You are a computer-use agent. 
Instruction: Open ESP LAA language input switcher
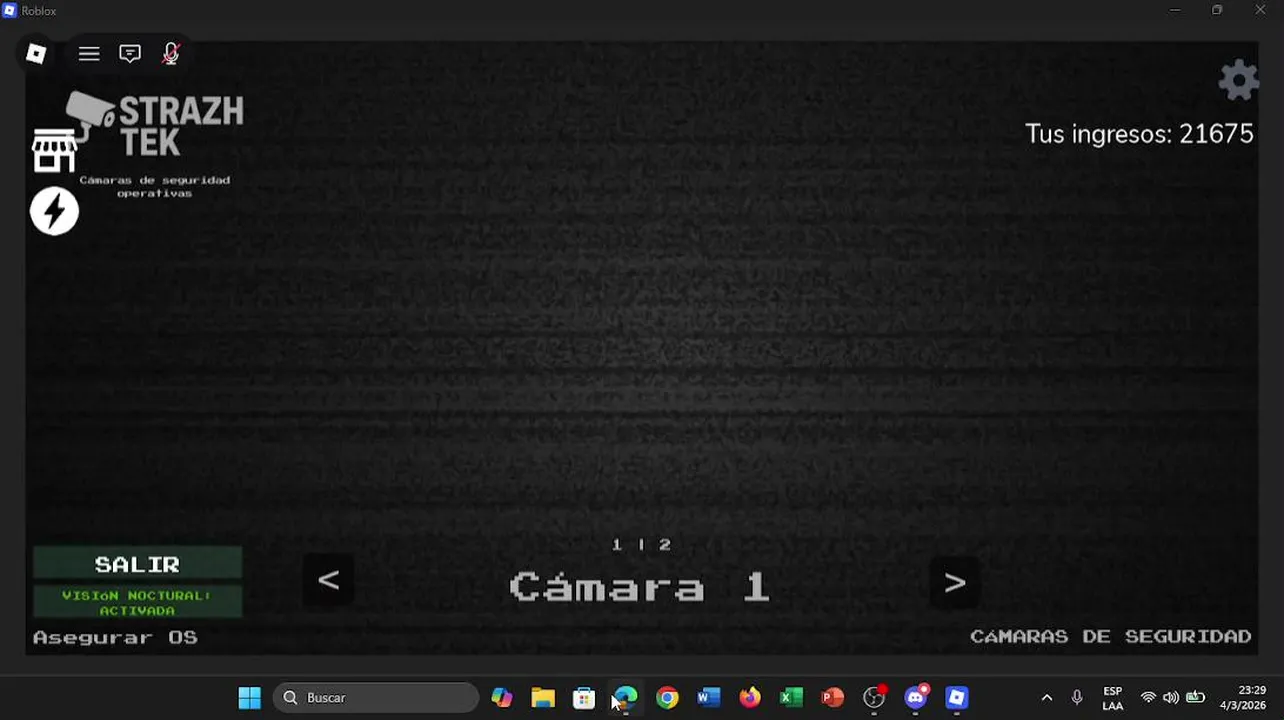[x=1112, y=698]
